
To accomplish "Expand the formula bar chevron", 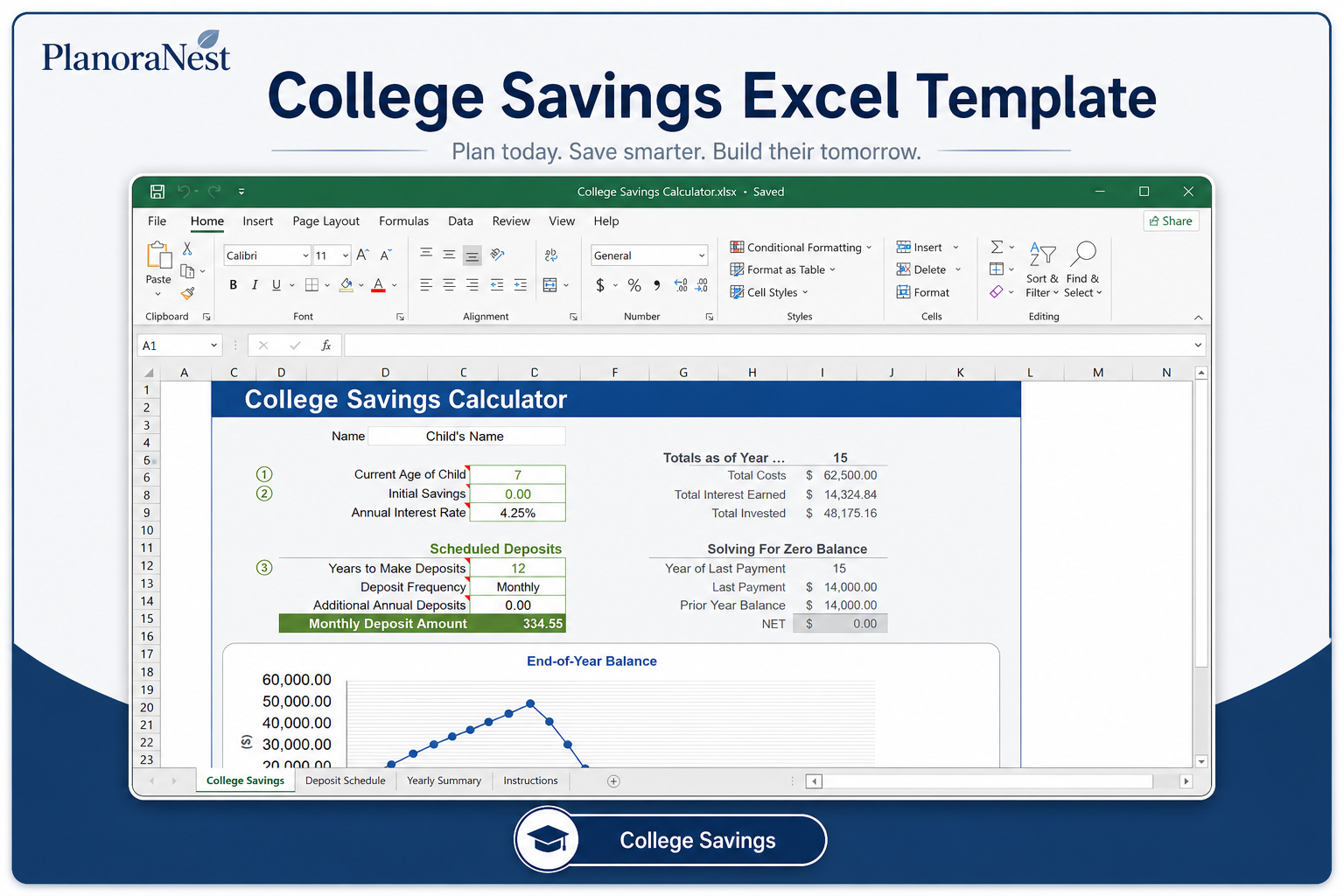I will [1198, 346].
